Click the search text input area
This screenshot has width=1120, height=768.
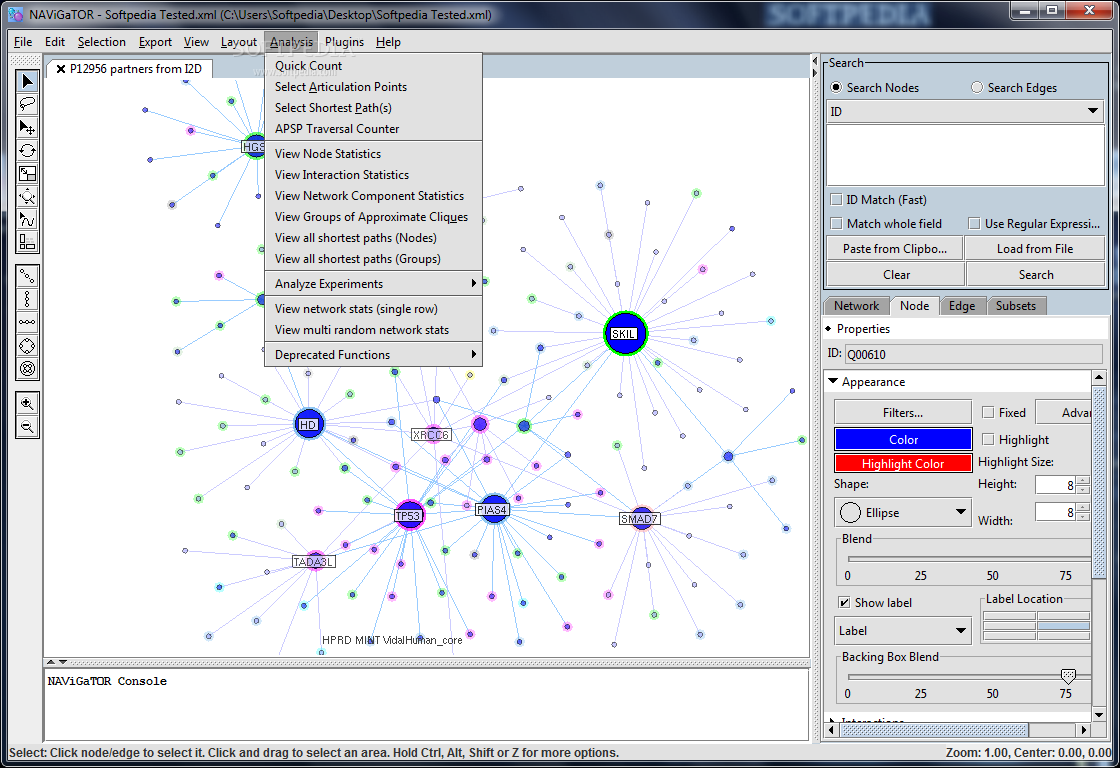click(965, 155)
